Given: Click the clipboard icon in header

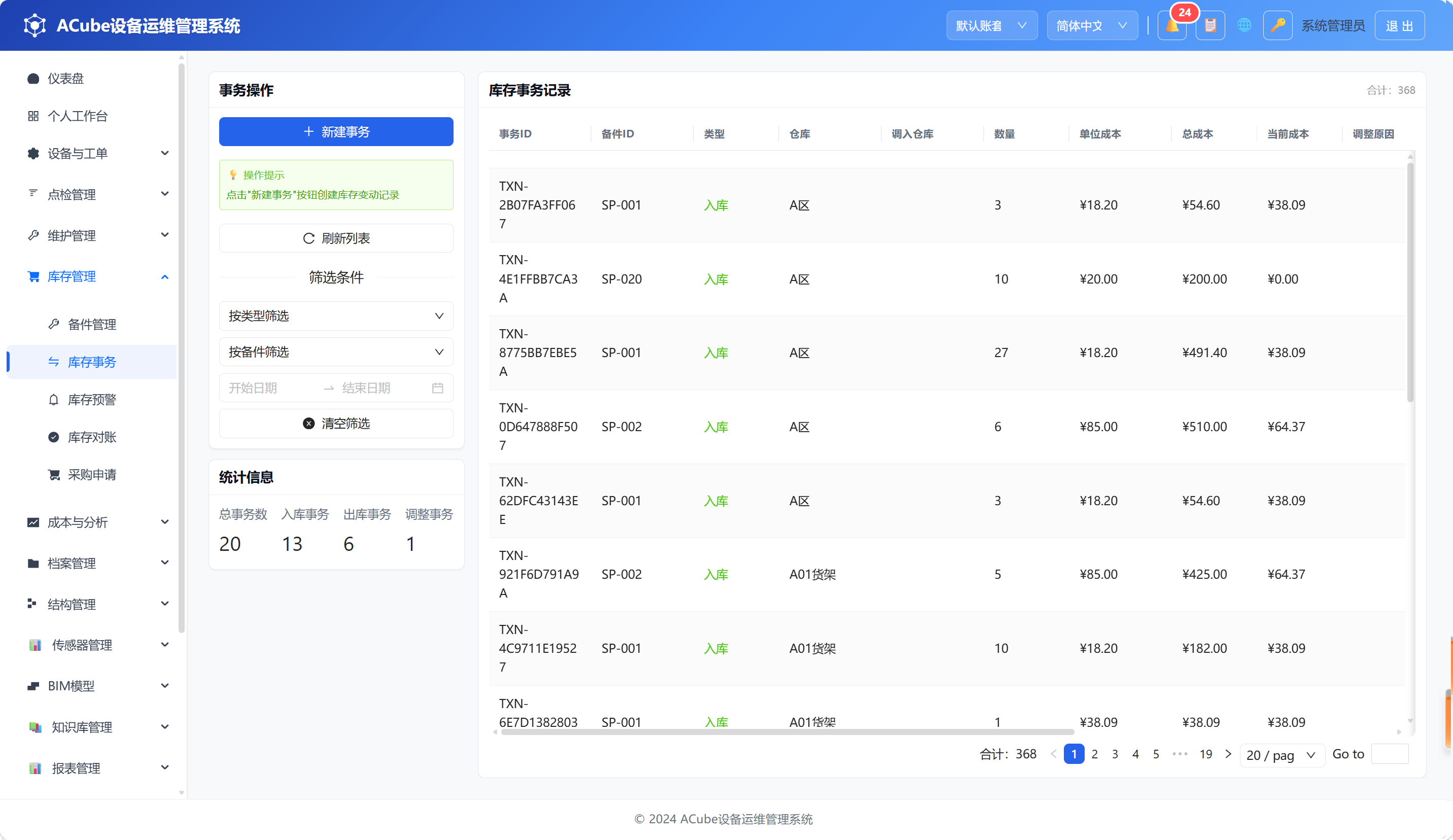Looking at the screenshot, I should [1210, 25].
